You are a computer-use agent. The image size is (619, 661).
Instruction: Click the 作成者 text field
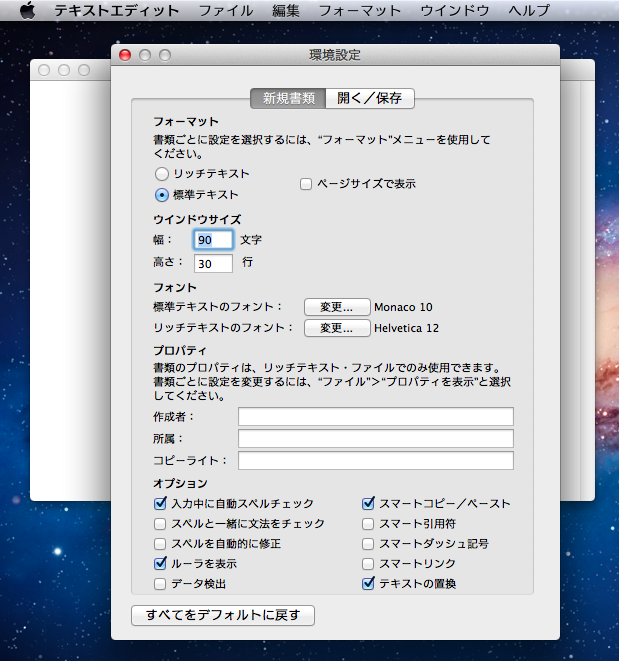pos(376,416)
